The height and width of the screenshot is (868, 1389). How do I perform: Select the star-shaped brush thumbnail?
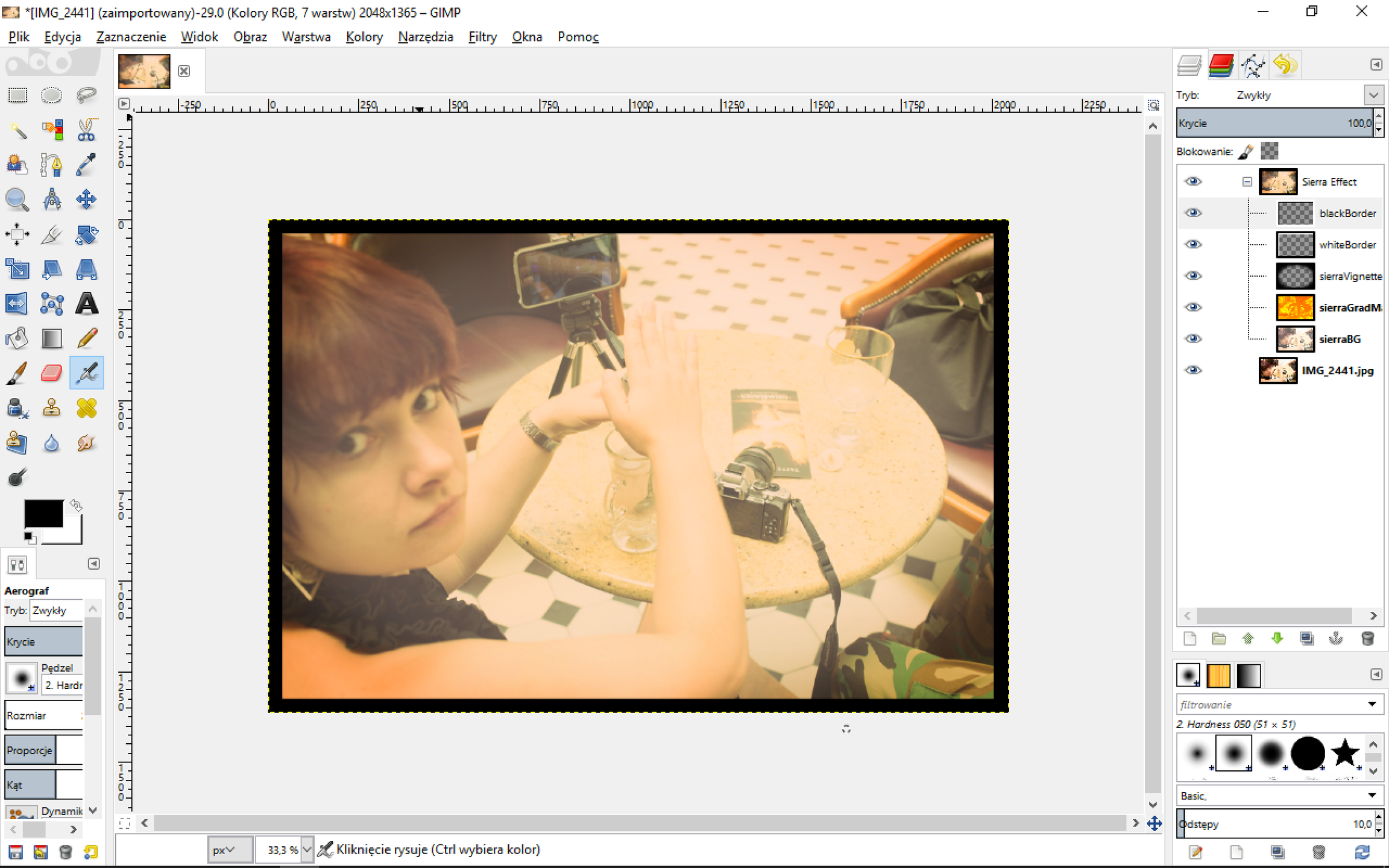tap(1345, 753)
